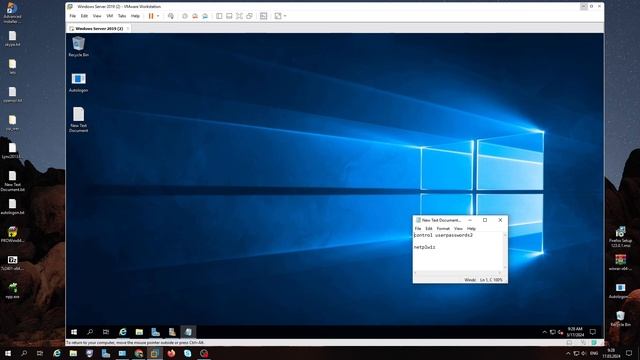Switch to VMware Unity mode icon

249,16
